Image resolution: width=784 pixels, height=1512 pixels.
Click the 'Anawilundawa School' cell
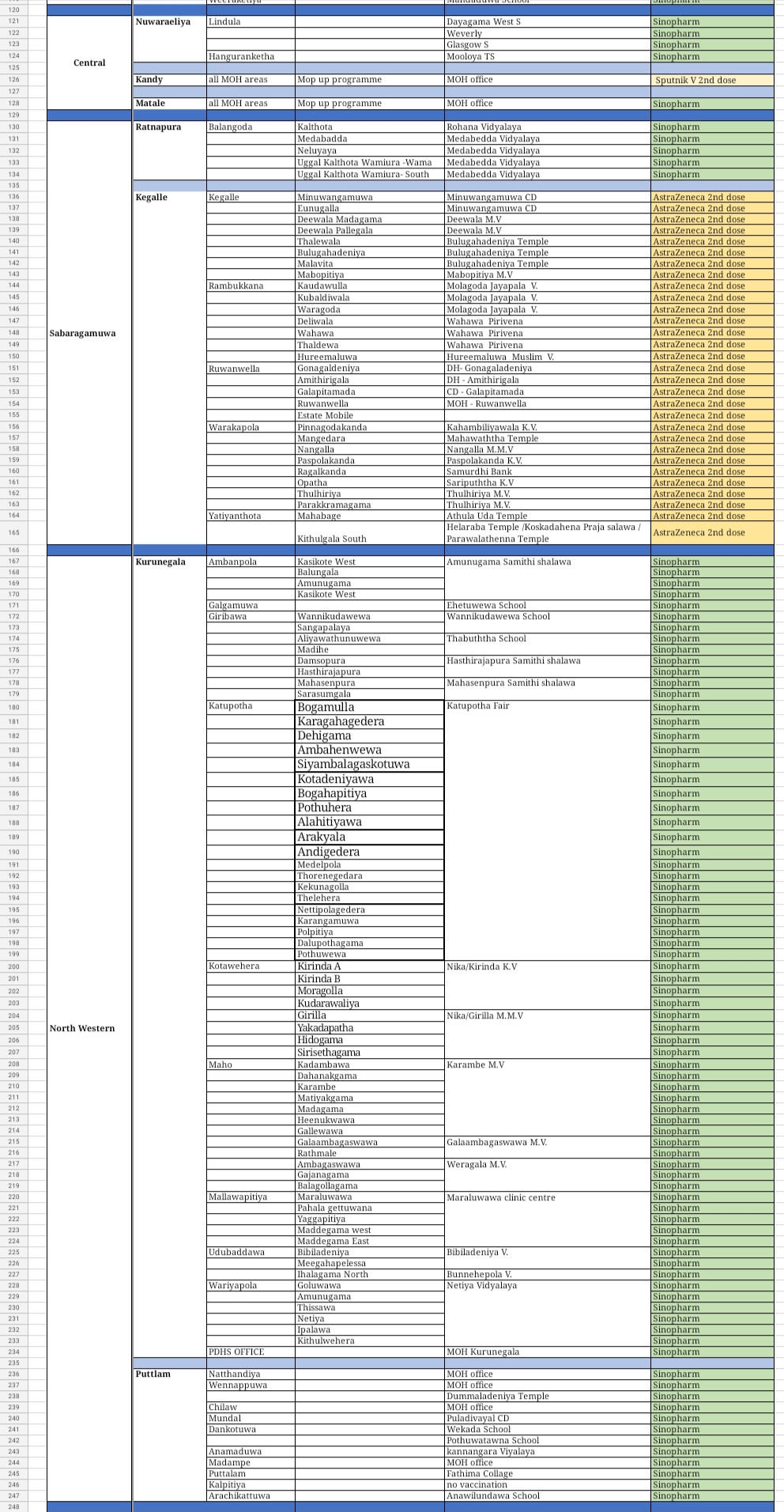pyautogui.click(x=547, y=1495)
